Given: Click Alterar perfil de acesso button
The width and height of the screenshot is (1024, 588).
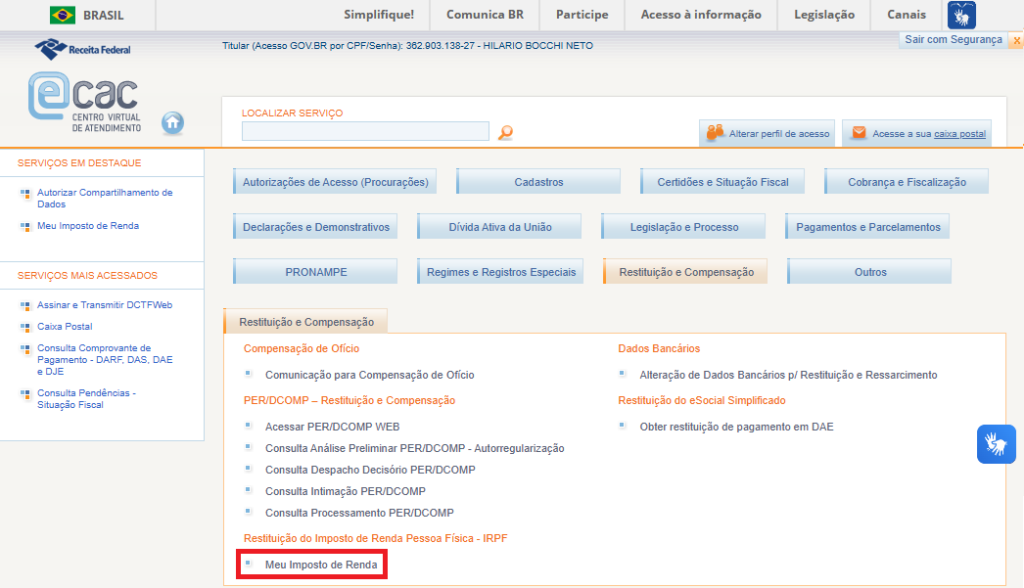Looking at the screenshot, I should pos(766,133).
